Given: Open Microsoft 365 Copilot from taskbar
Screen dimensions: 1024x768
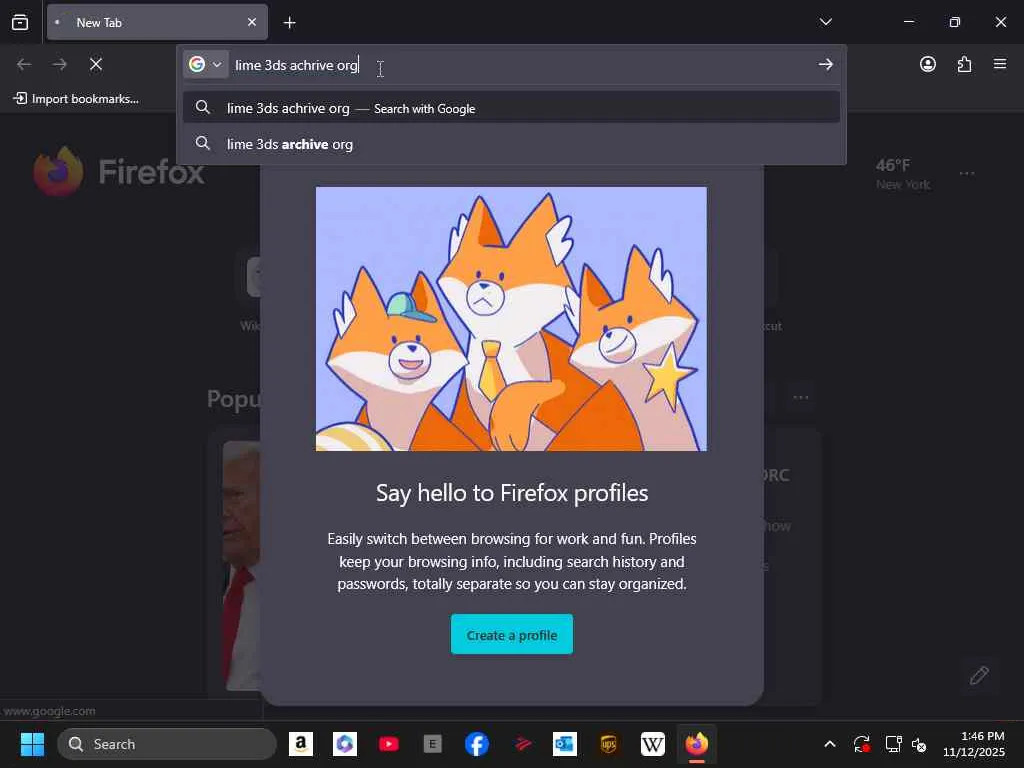Looking at the screenshot, I should click(345, 744).
